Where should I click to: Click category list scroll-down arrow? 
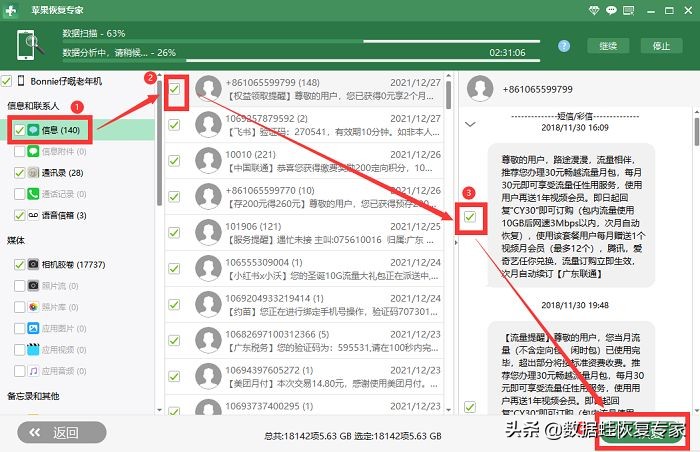tap(159, 409)
